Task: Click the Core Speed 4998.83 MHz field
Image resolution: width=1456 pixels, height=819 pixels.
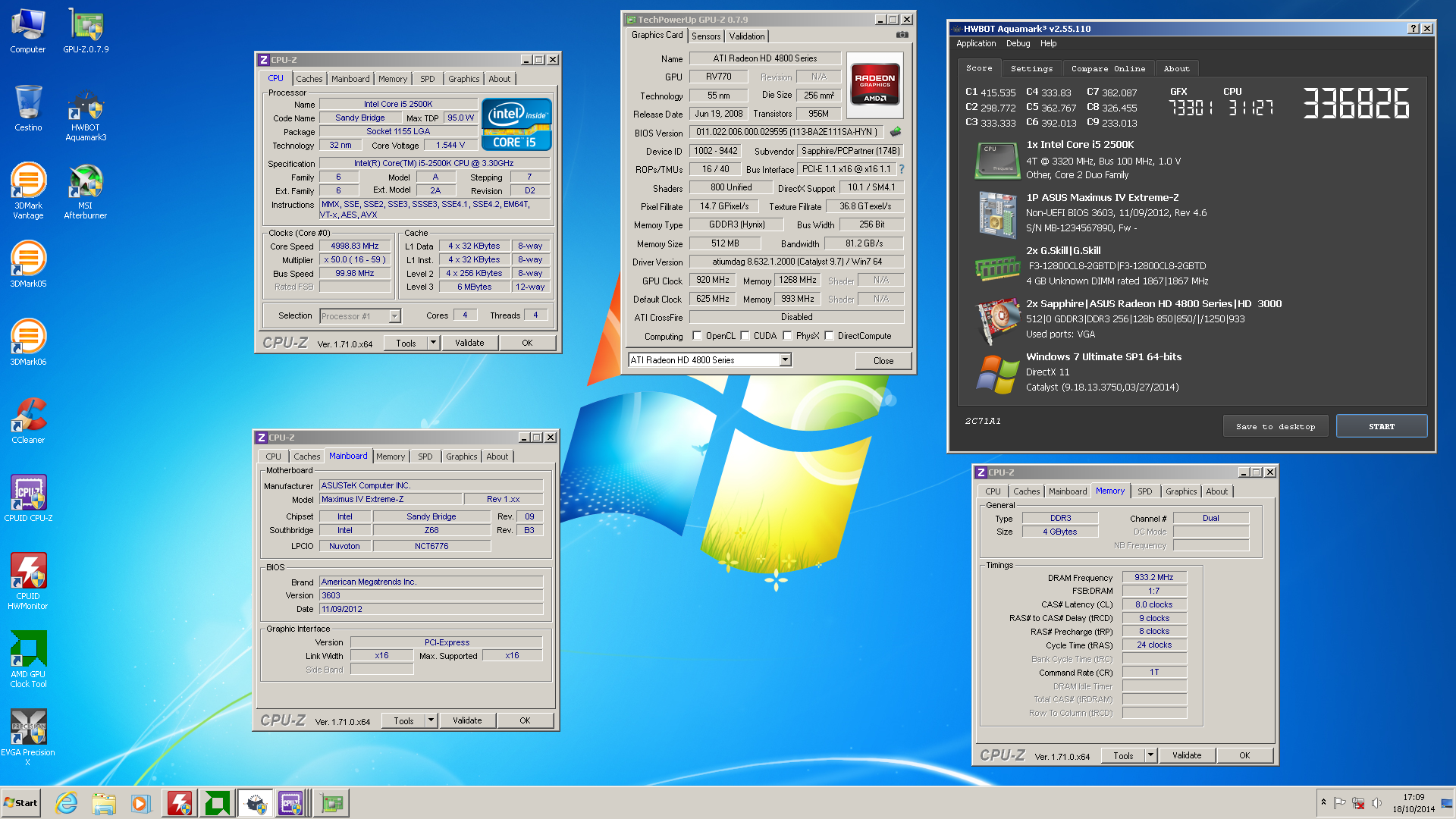Action: 355,246
